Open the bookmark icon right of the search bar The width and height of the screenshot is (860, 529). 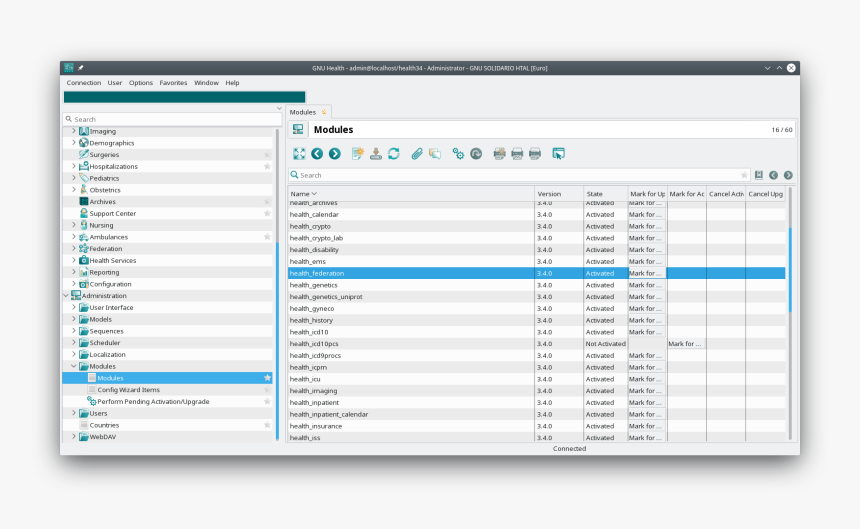[759, 175]
